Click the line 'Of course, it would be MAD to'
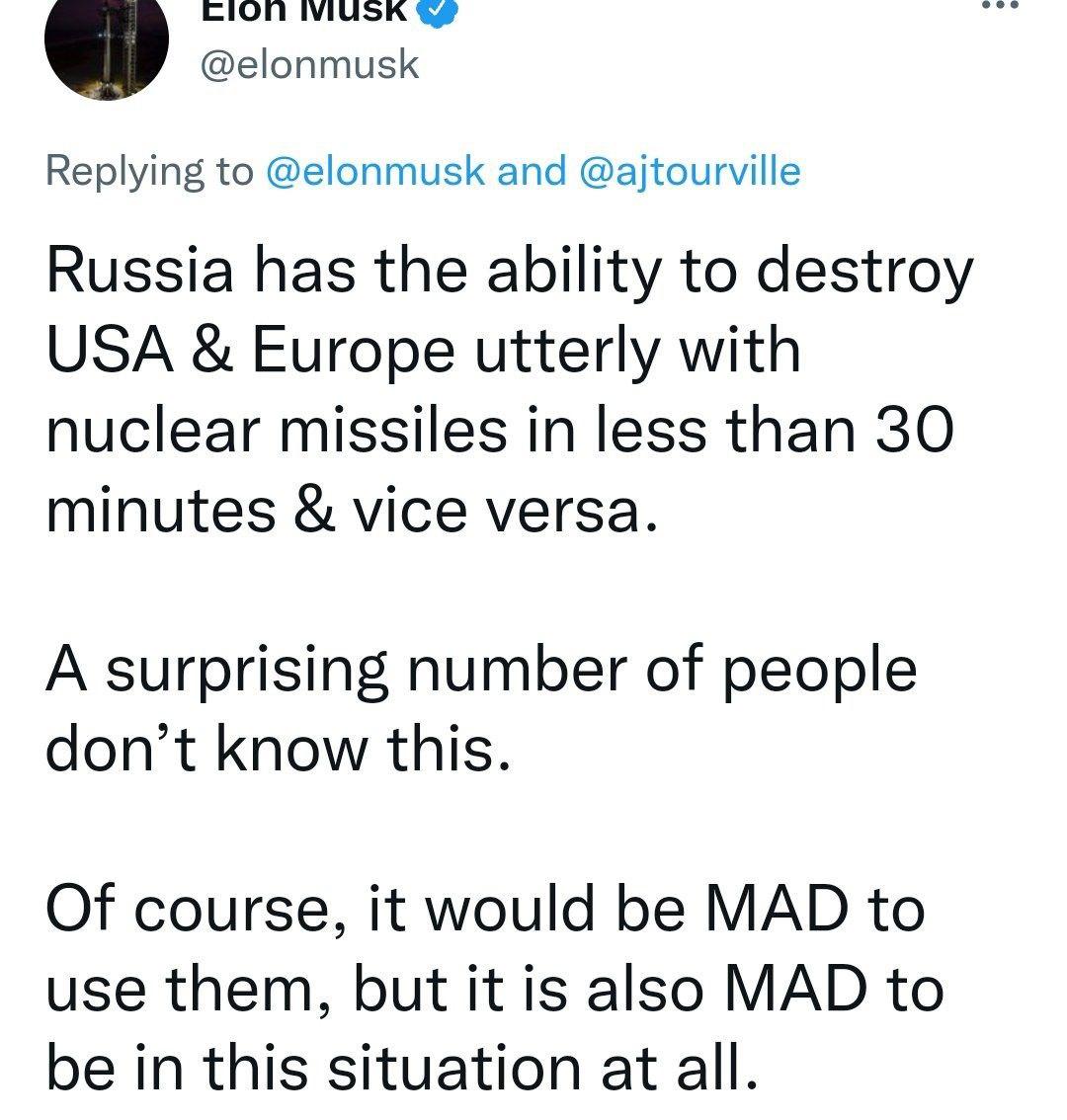Viewport: 1067px width, 1120px height. [485, 910]
